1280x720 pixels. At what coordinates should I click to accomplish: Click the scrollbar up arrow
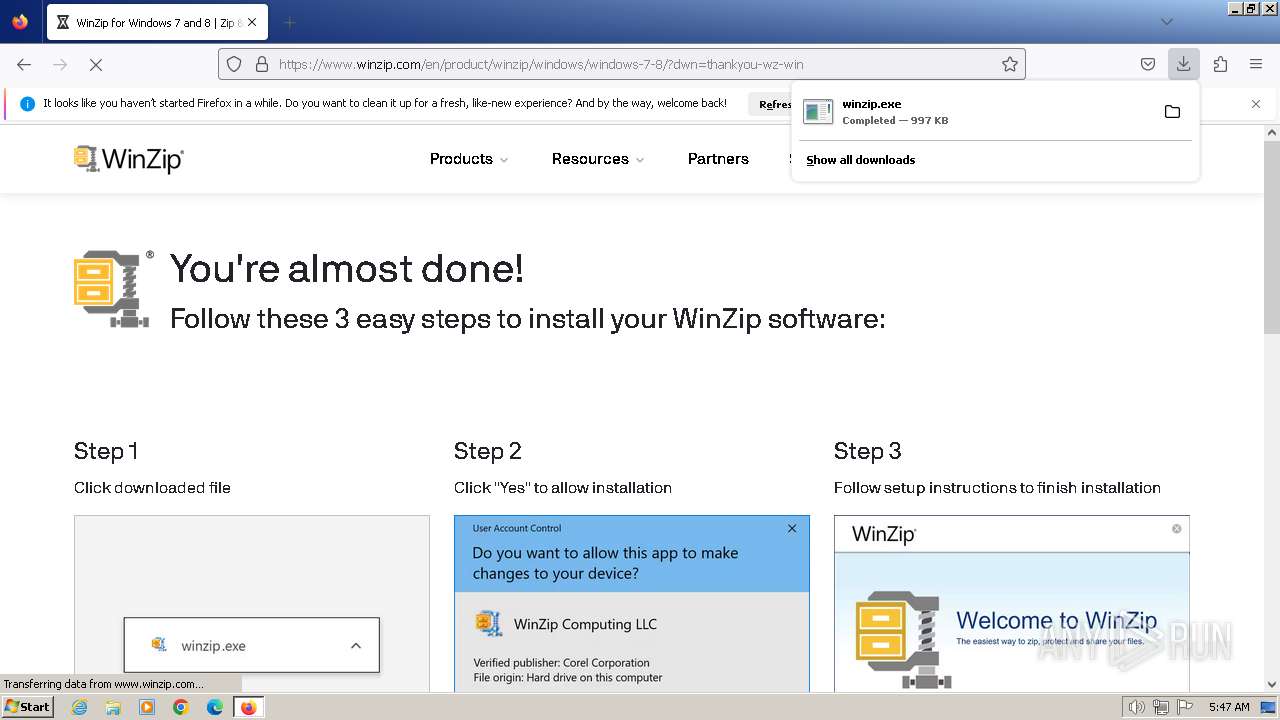1272,132
